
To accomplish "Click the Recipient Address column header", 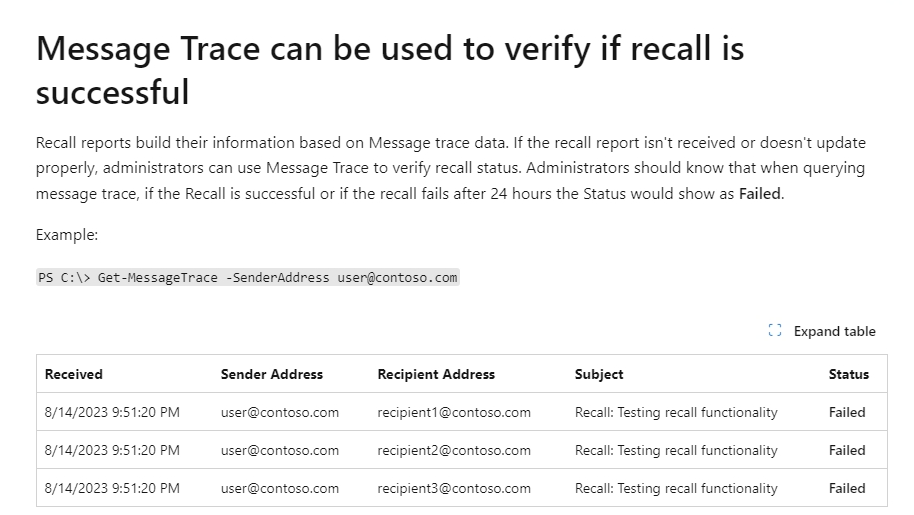I will (x=436, y=374).
